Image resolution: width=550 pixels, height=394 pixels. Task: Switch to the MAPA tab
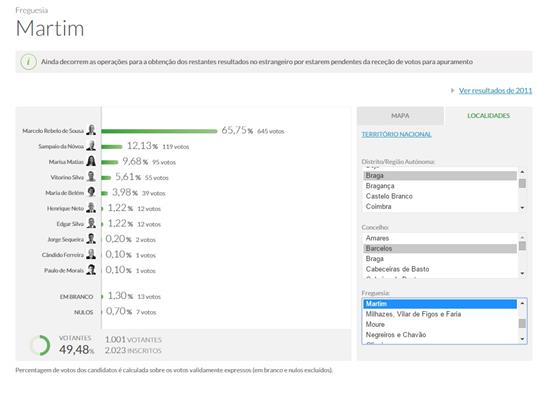[400, 116]
